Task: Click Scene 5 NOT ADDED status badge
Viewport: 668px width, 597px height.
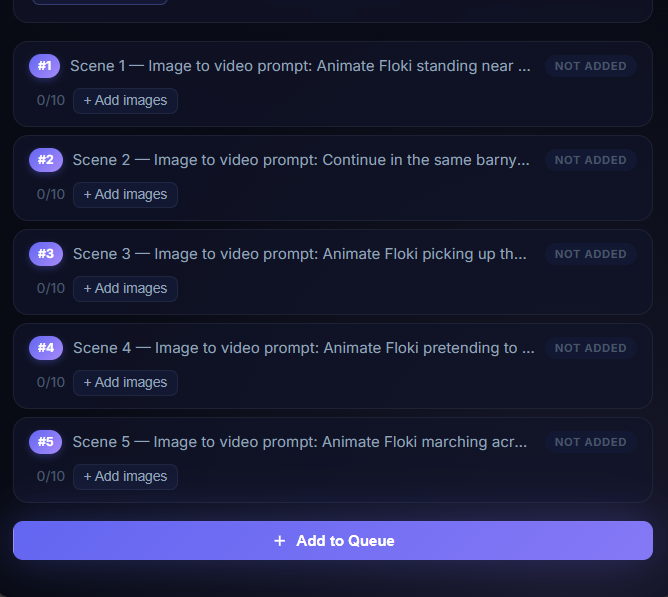Action: point(590,442)
